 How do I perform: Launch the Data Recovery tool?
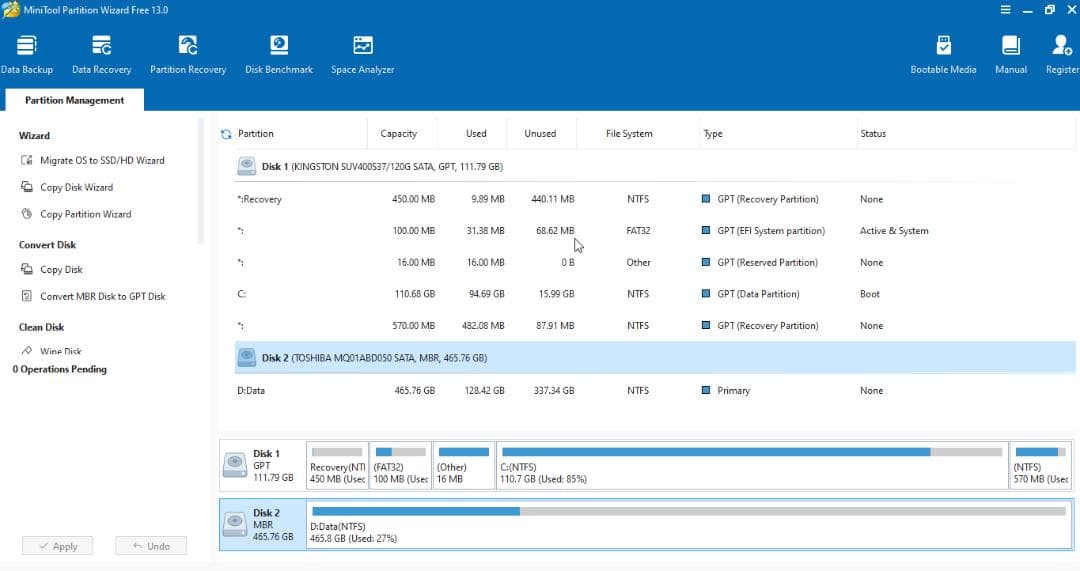coord(101,54)
